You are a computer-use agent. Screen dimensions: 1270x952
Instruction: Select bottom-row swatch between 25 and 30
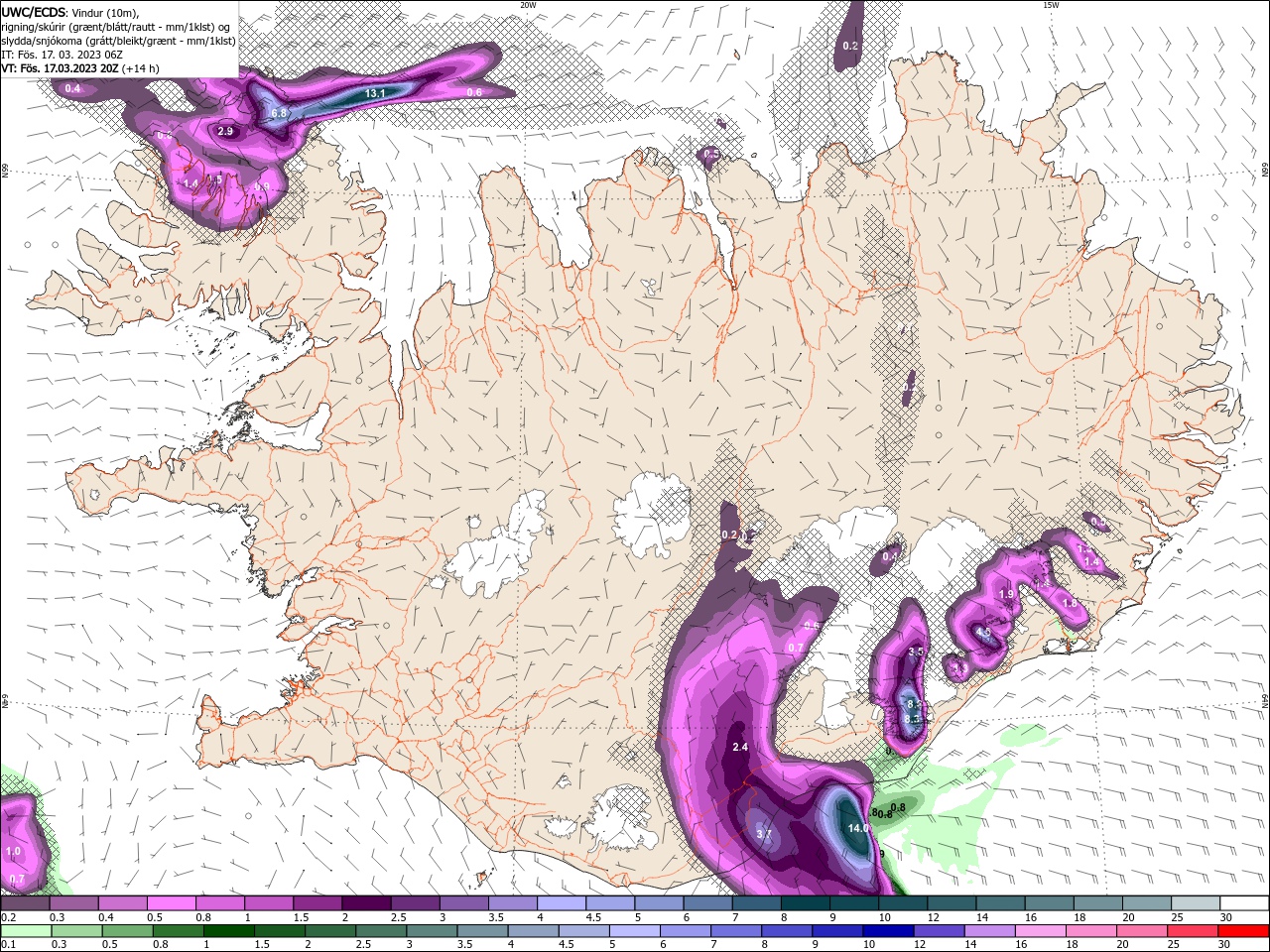pos(1192,931)
